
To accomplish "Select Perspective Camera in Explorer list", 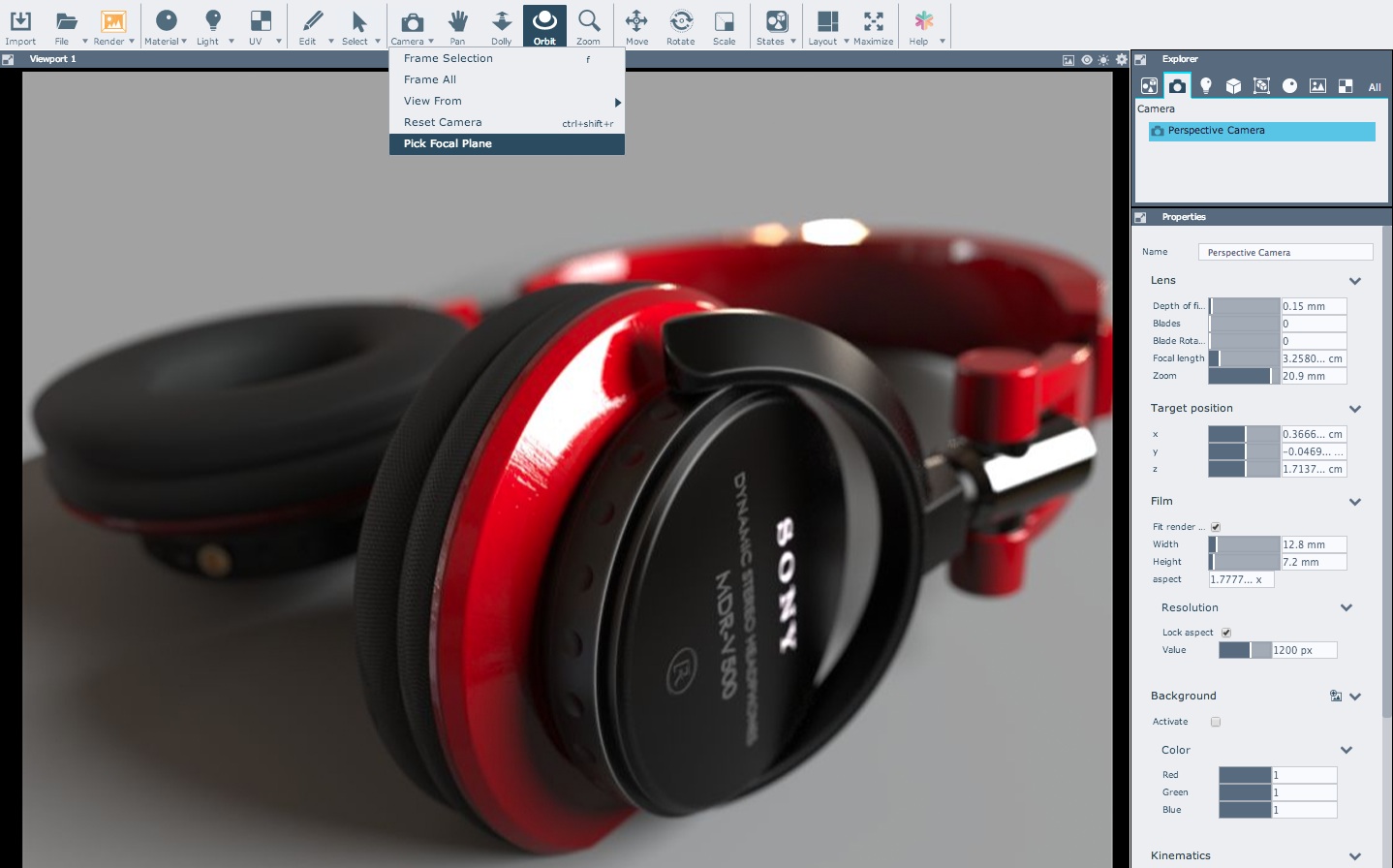I will click(1261, 131).
